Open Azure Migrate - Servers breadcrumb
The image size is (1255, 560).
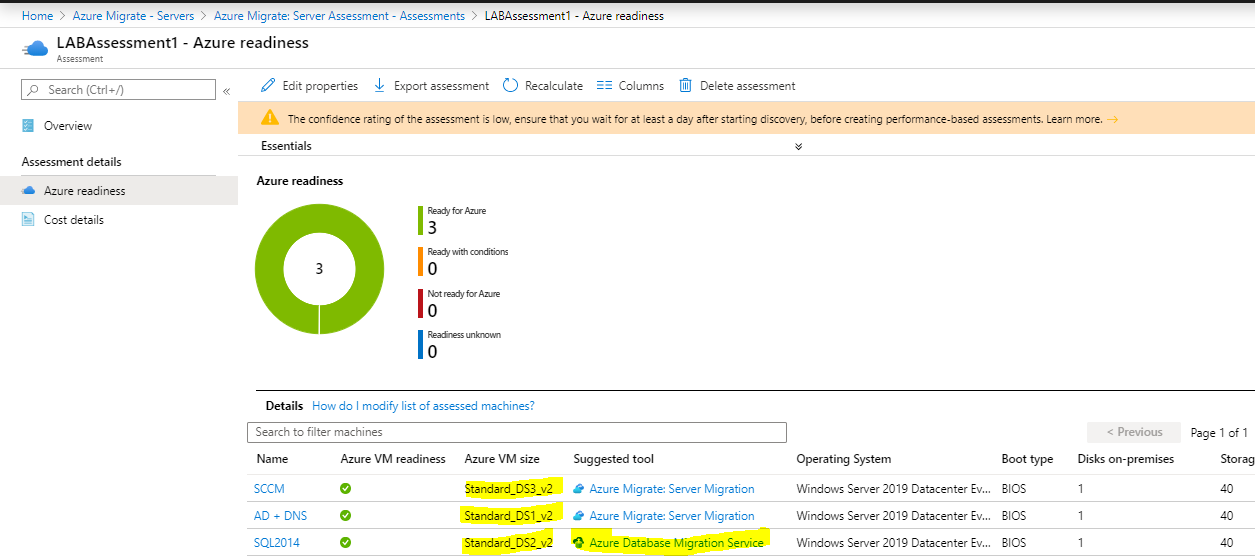tap(134, 16)
